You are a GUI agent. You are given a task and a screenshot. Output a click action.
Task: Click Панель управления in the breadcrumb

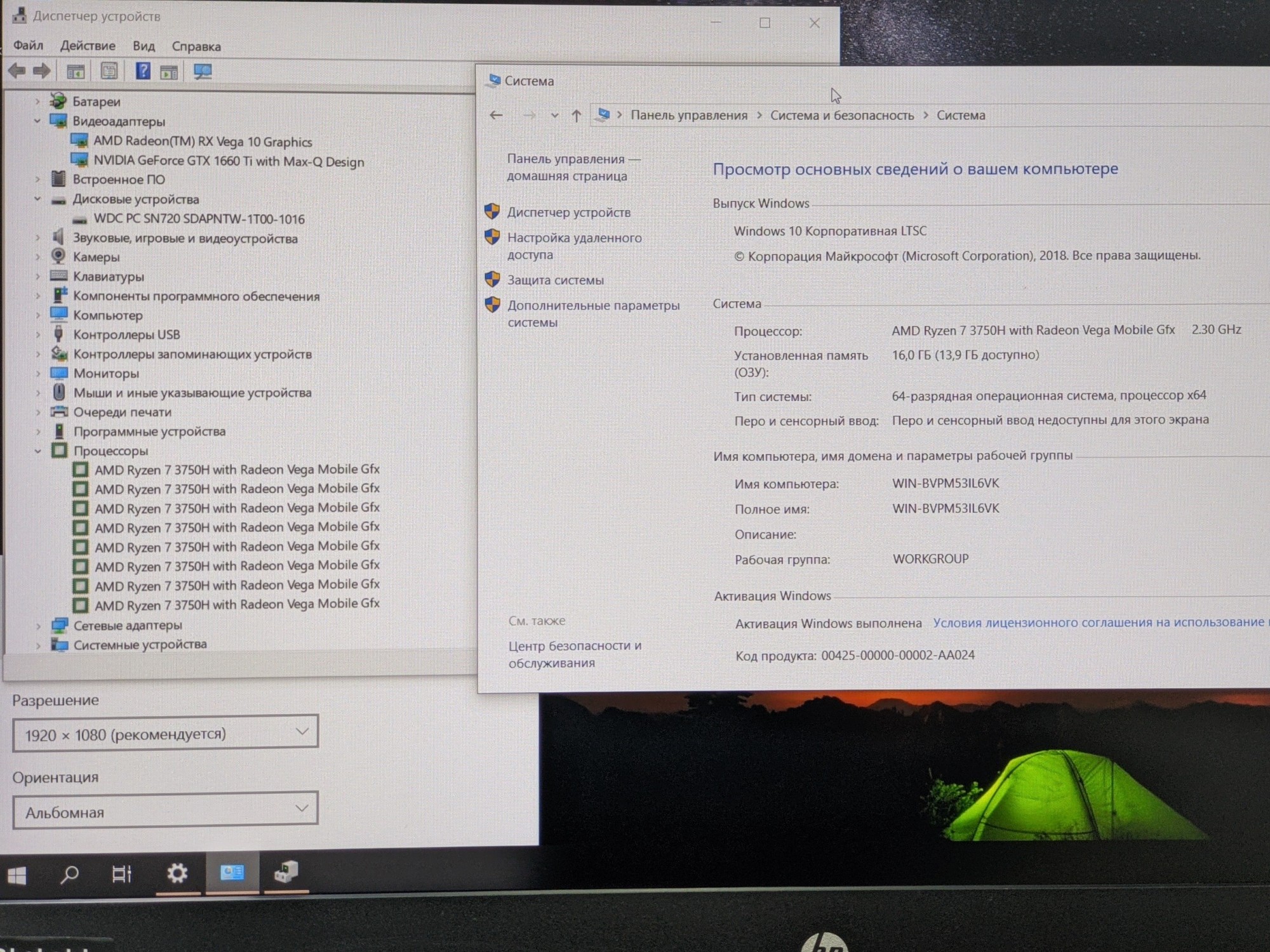click(x=689, y=116)
